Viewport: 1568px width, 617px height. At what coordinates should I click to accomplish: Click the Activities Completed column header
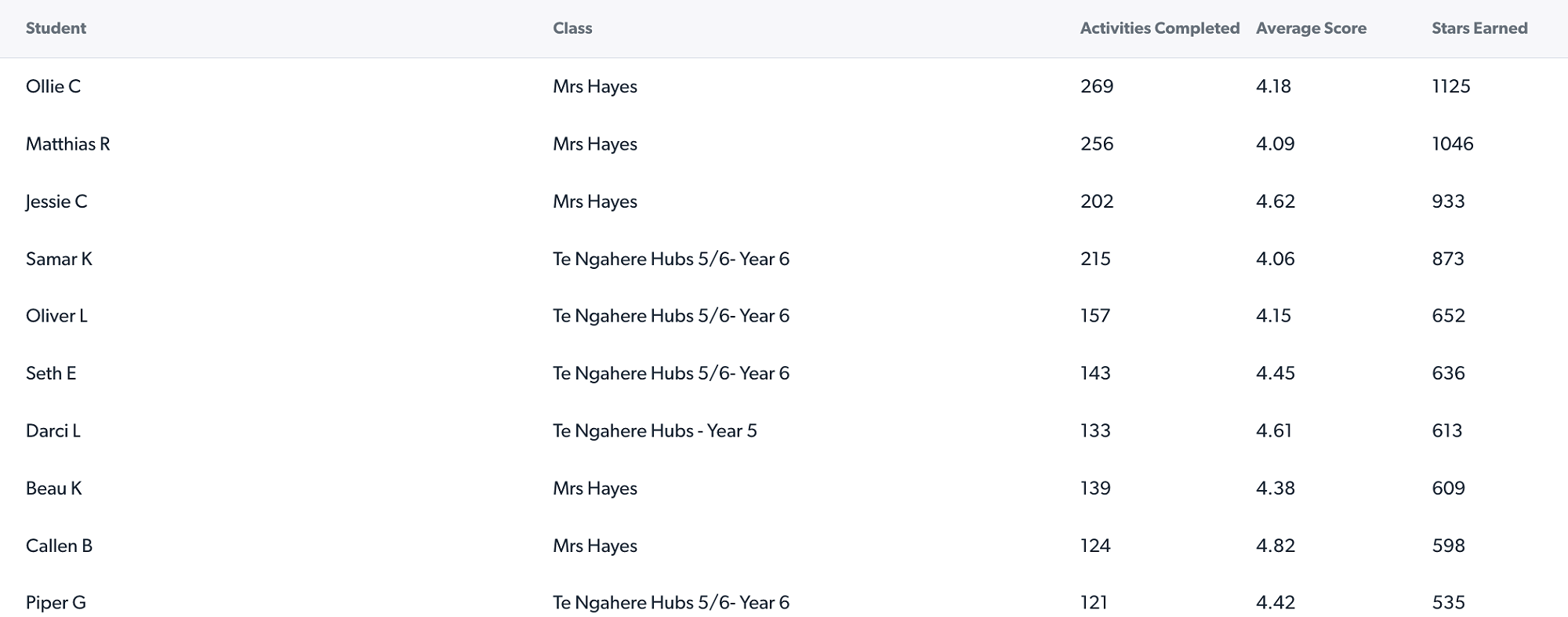(x=1160, y=28)
